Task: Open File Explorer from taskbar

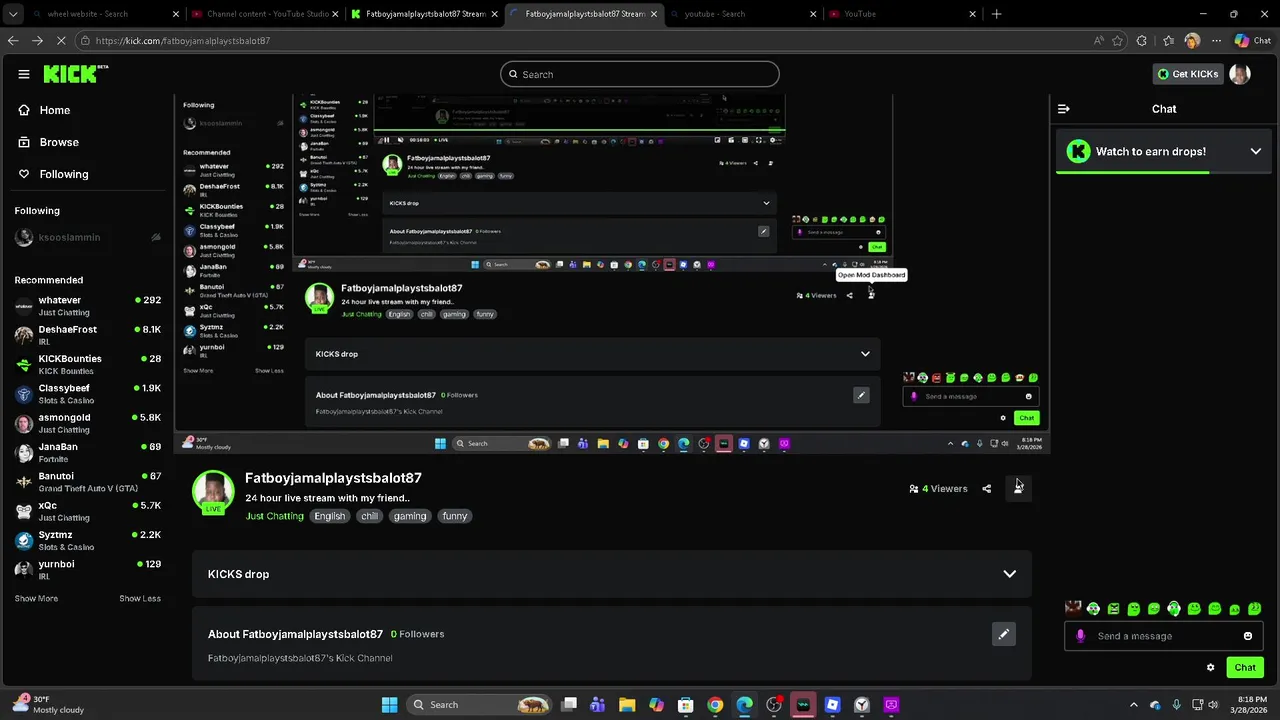Action: (x=627, y=705)
